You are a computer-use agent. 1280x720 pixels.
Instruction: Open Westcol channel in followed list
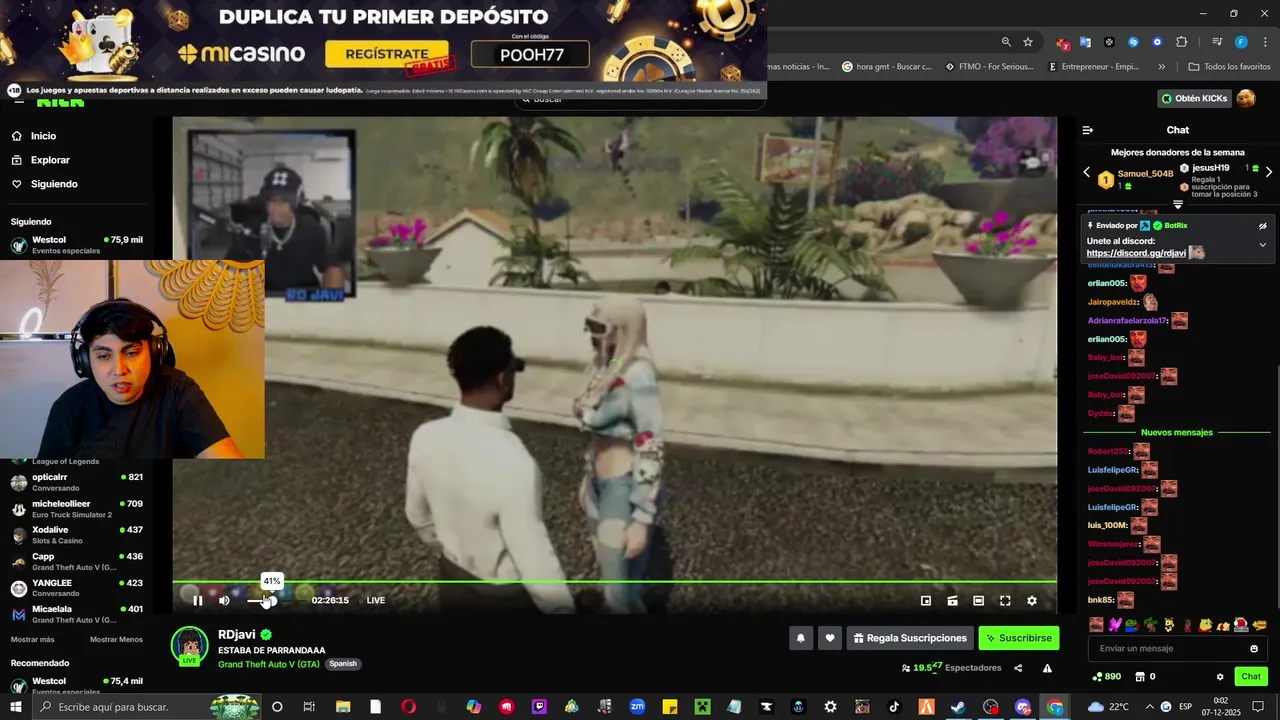tap(76, 245)
